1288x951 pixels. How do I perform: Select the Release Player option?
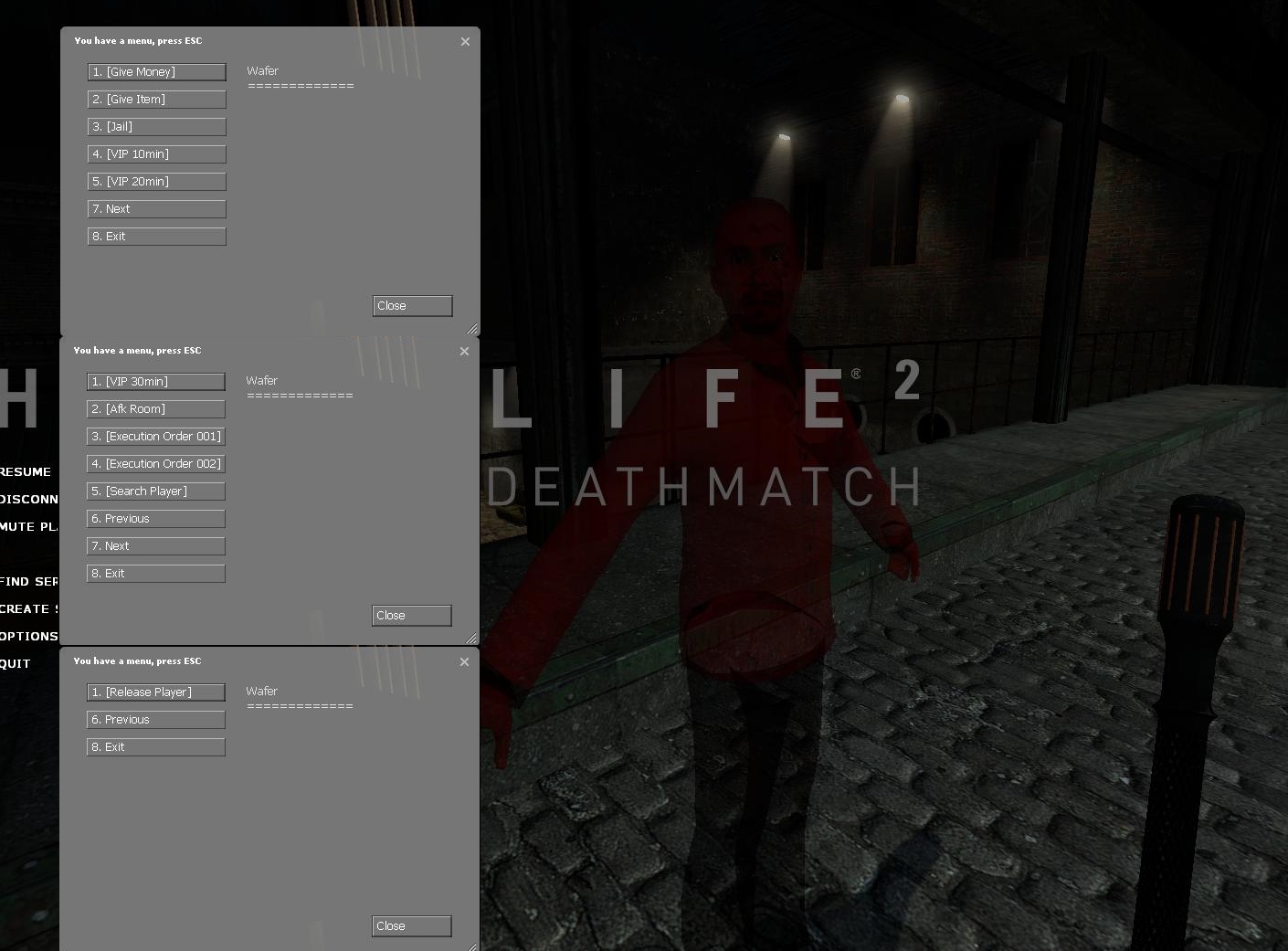pos(156,692)
